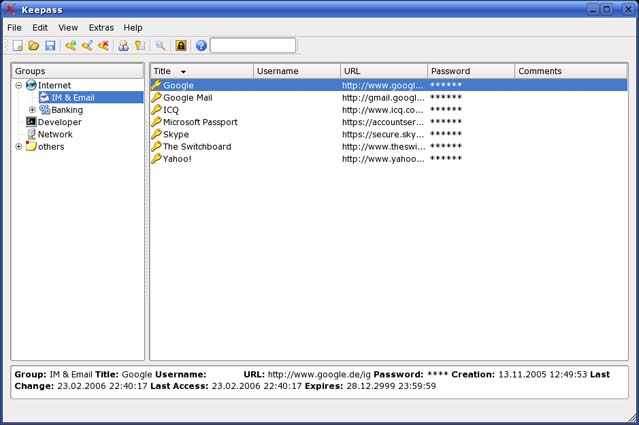Lock the workspace with the padlock icon

click(181, 46)
